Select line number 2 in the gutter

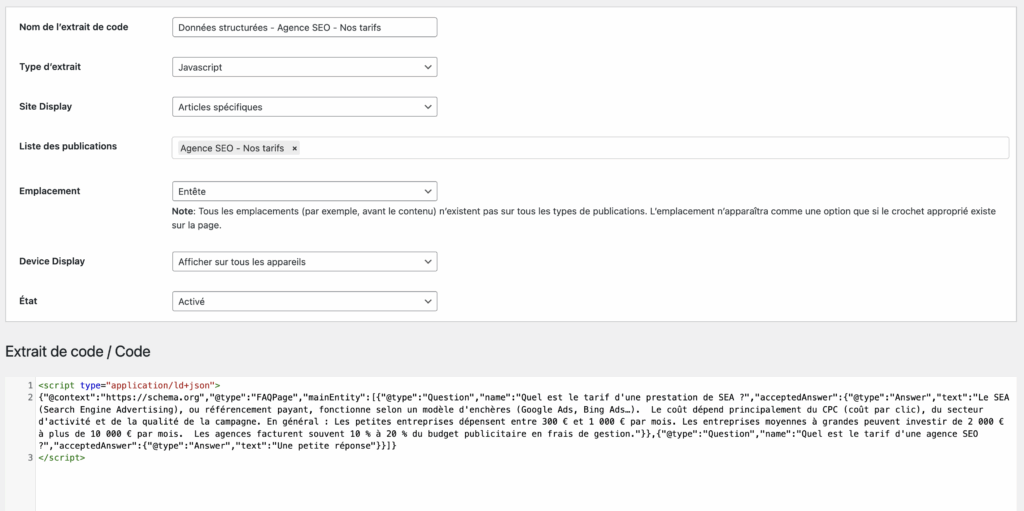point(30,397)
